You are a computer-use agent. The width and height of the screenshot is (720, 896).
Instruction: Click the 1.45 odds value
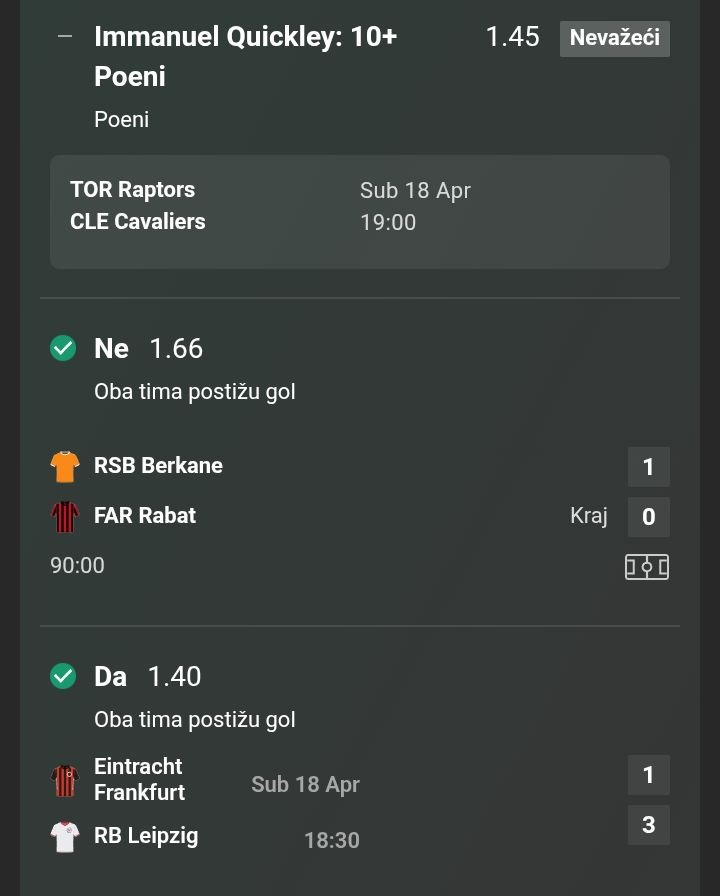pyautogui.click(x=512, y=37)
